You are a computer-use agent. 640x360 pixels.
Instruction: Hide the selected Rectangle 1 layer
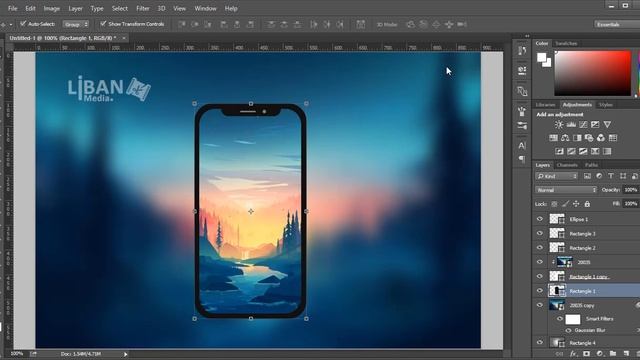[x=540, y=291]
